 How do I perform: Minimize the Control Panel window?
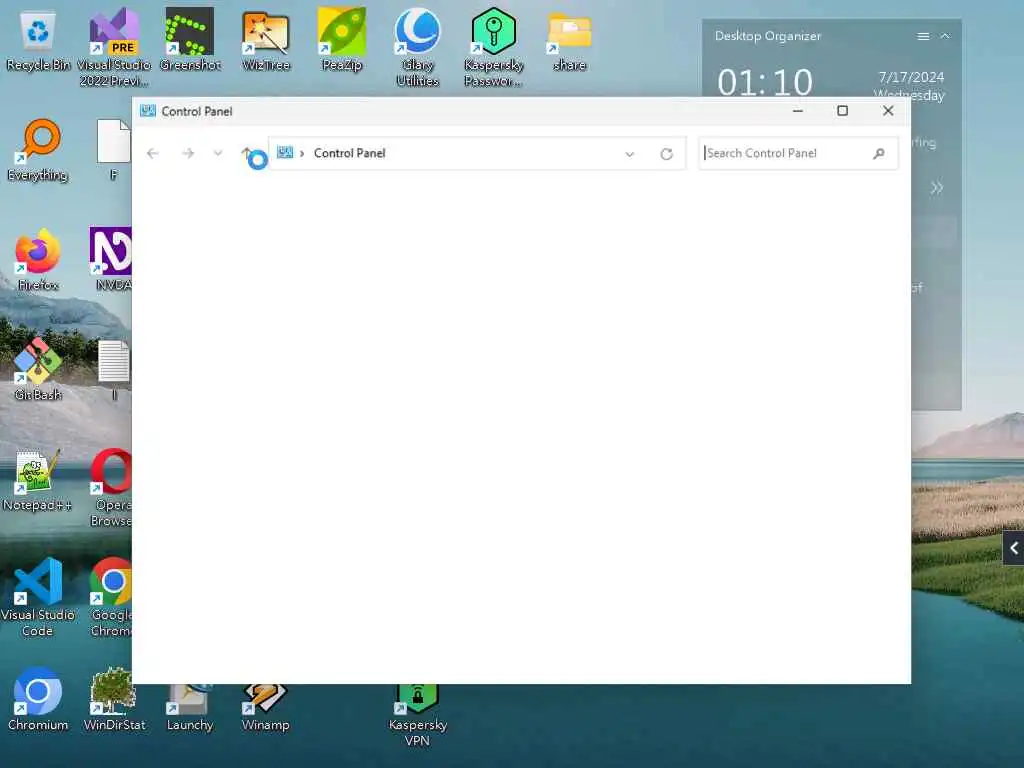click(x=797, y=111)
